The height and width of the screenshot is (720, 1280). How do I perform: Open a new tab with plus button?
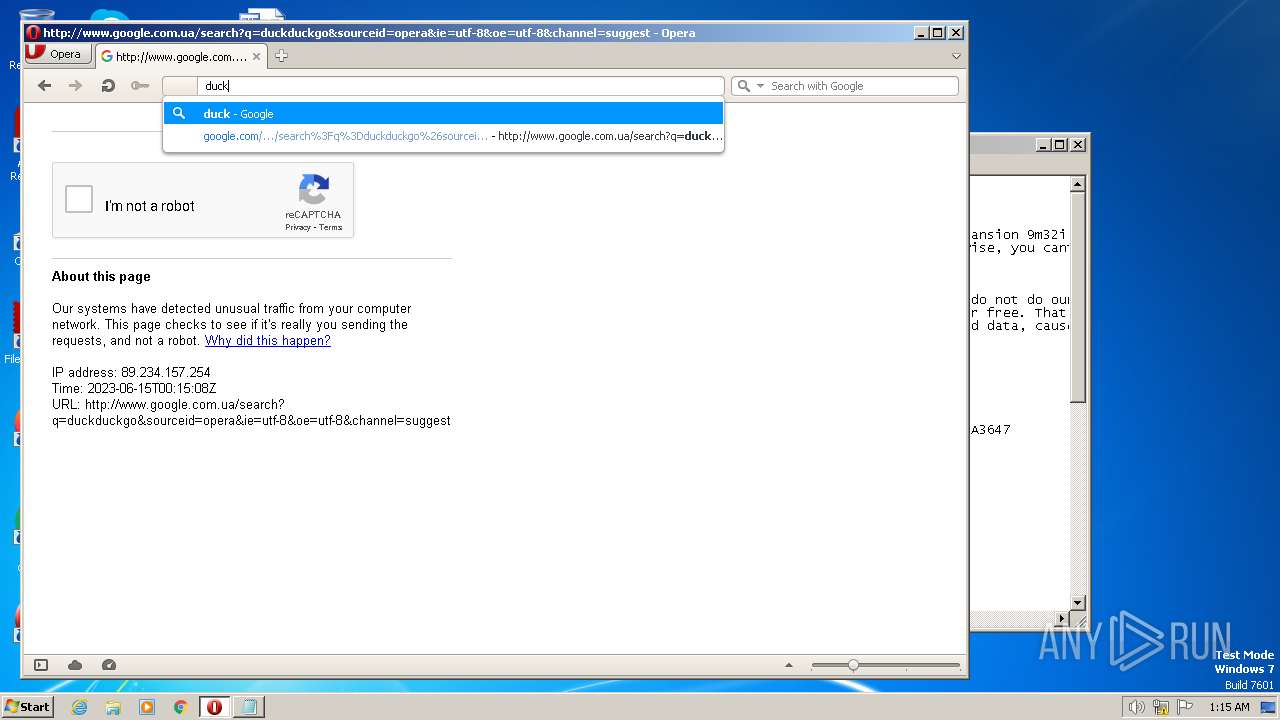click(x=281, y=56)
